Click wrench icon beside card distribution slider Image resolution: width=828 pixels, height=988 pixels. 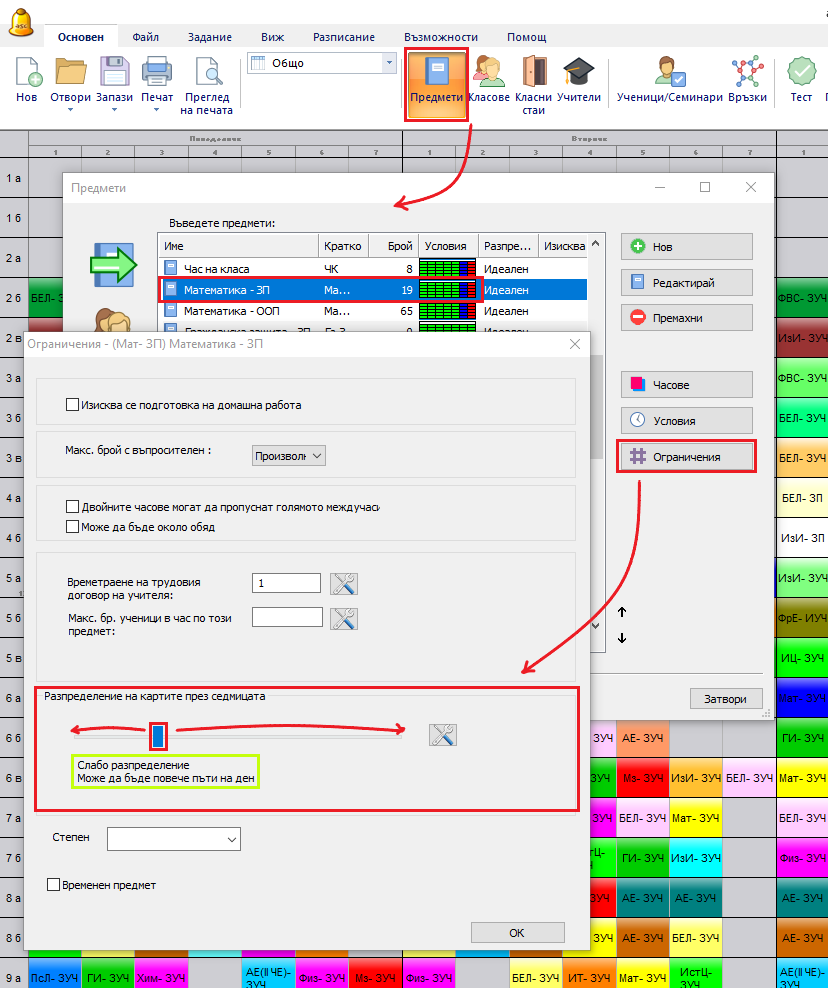[x=442, y=735]
